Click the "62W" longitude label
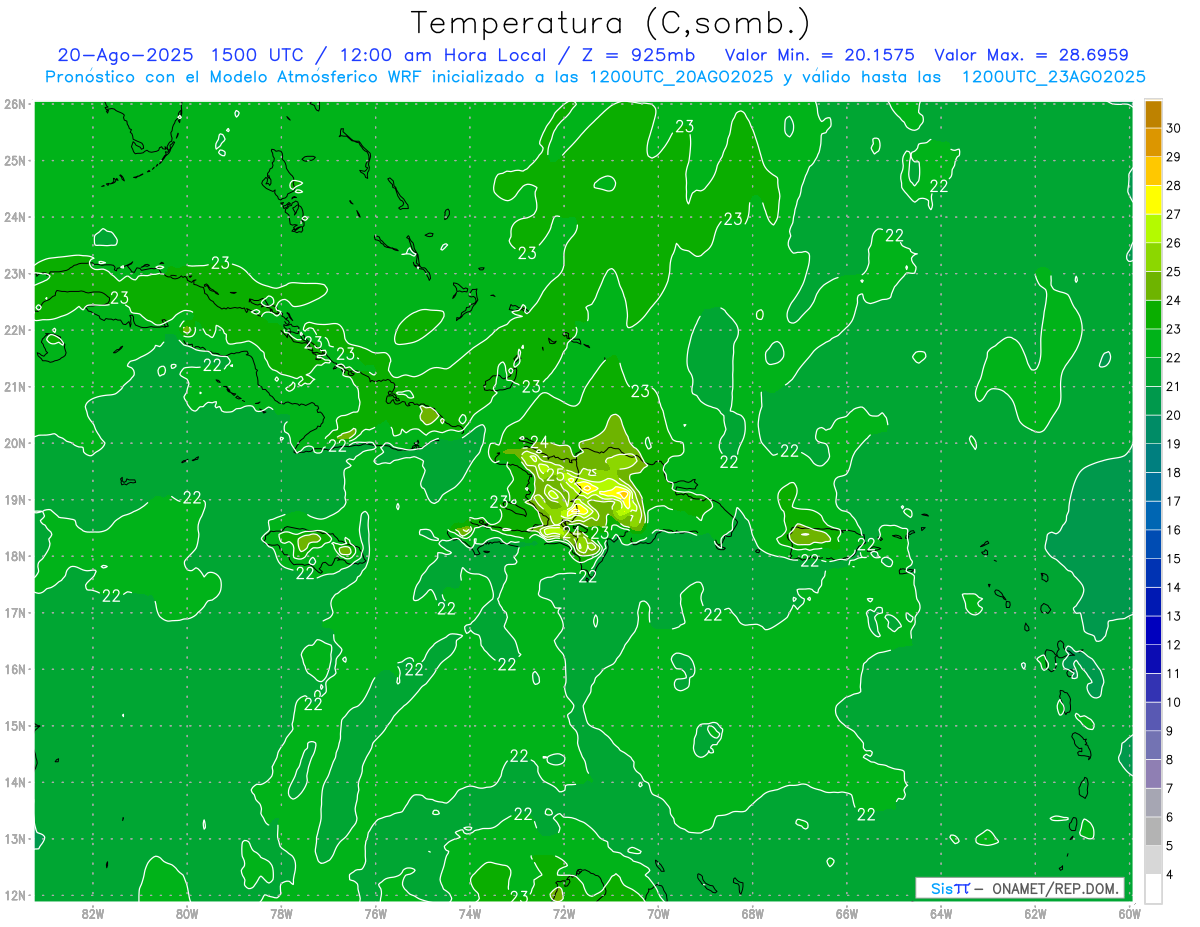 [x=1035, y=913]
